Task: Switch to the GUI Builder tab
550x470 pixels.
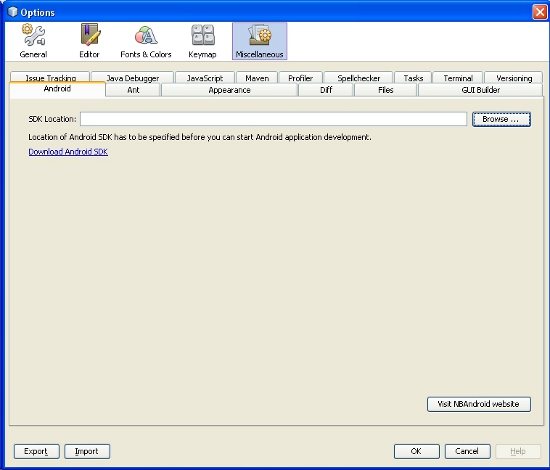Action: tap(481, 90)
